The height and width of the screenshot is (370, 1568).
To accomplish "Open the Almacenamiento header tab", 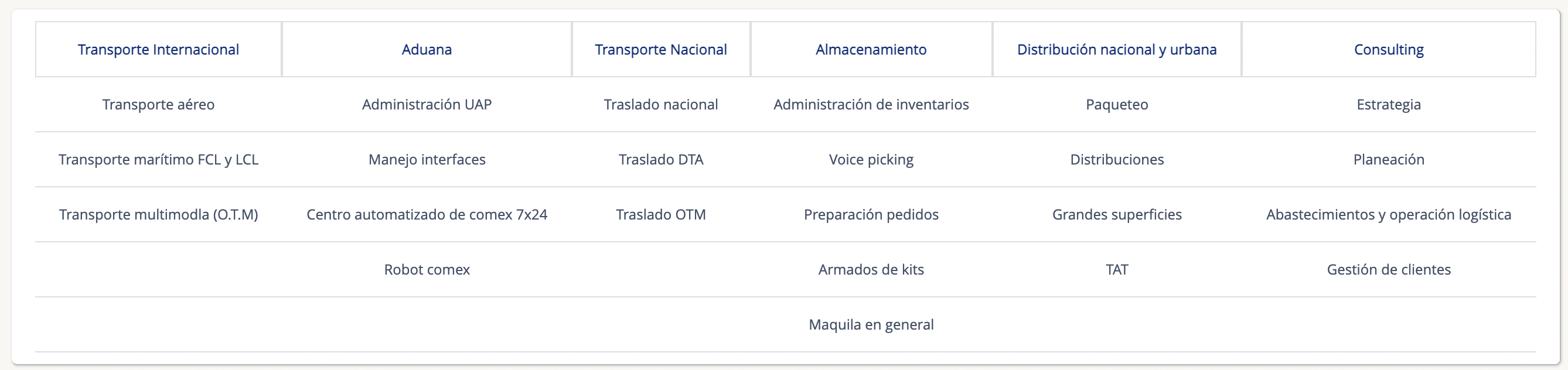I will point(871,50).
